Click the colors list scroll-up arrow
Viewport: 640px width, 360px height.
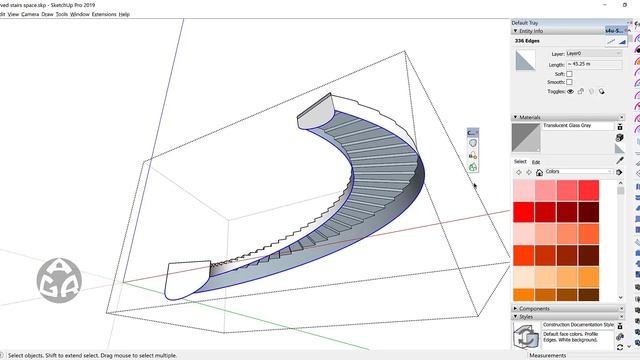point(621,183)
